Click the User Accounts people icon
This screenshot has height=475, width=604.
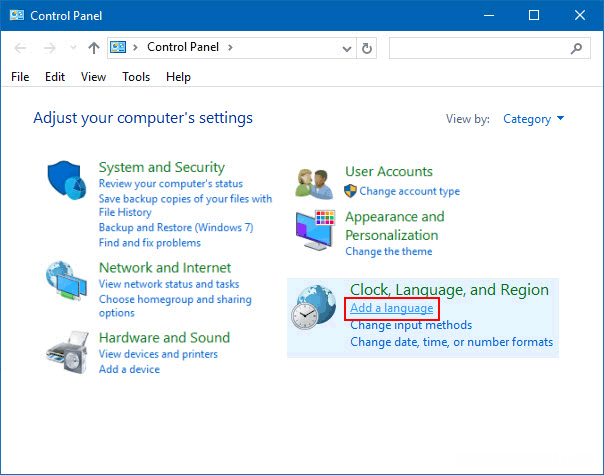314,184
